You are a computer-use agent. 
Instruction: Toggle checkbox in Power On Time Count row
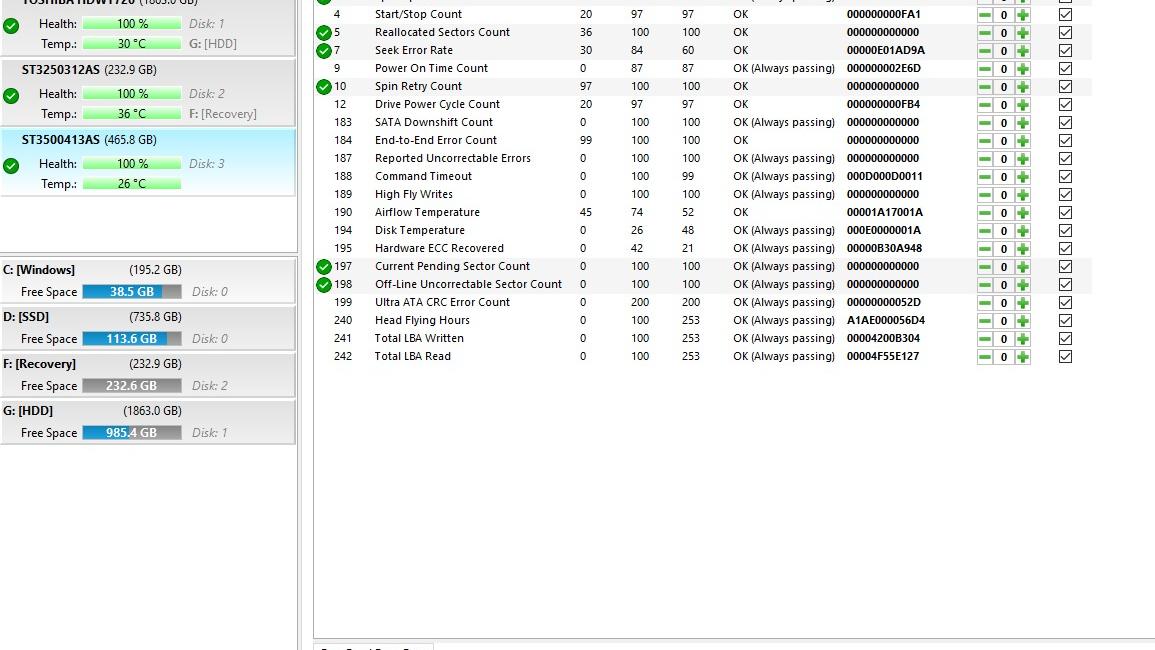click(1065, 69)
